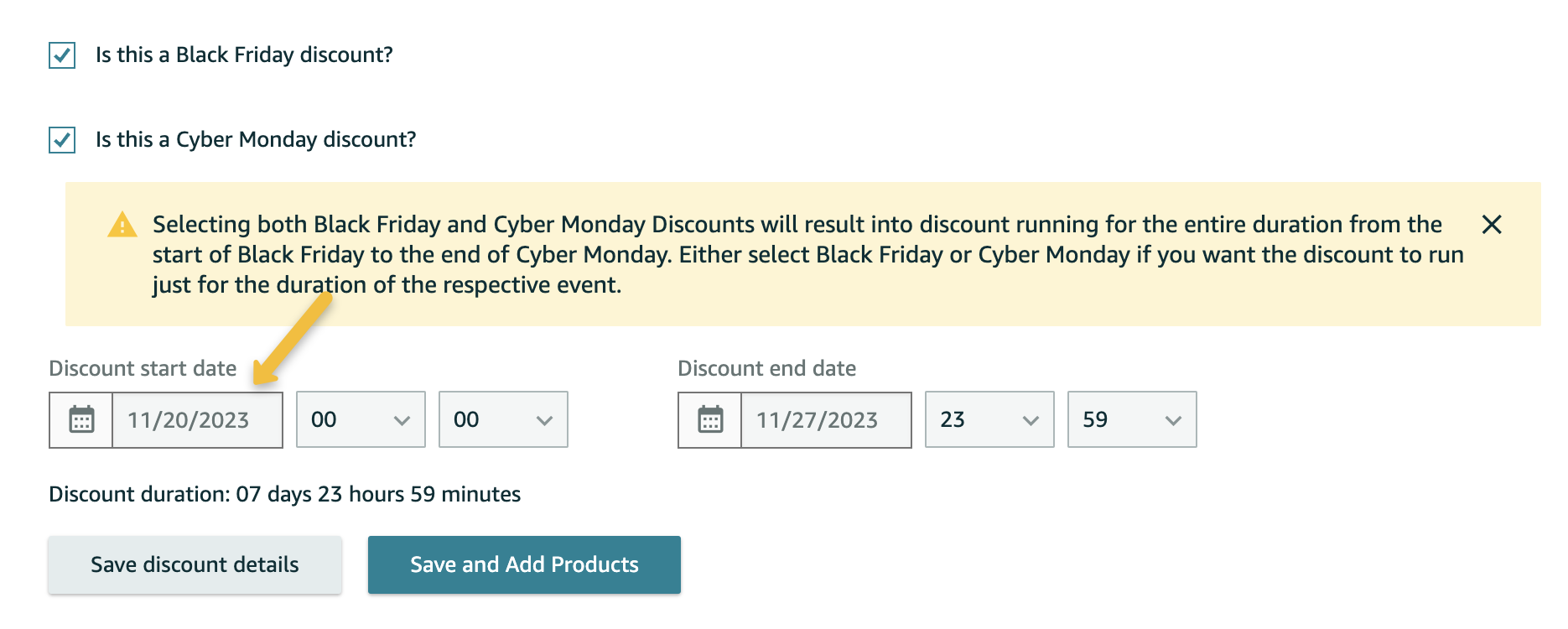
Task: Expand the start date minute dropdown
Action: [503, 419]
